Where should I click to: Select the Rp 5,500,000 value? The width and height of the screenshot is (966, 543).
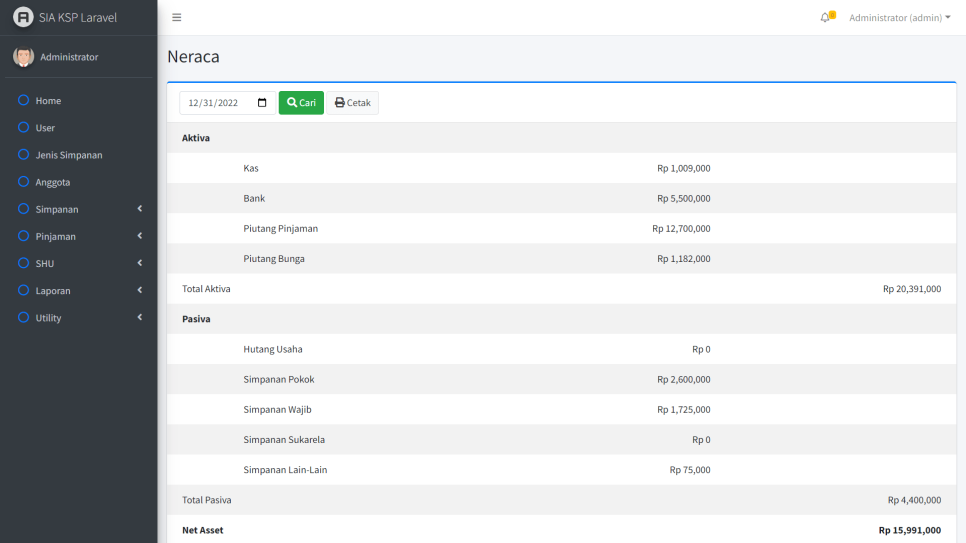tap(684, 198)
